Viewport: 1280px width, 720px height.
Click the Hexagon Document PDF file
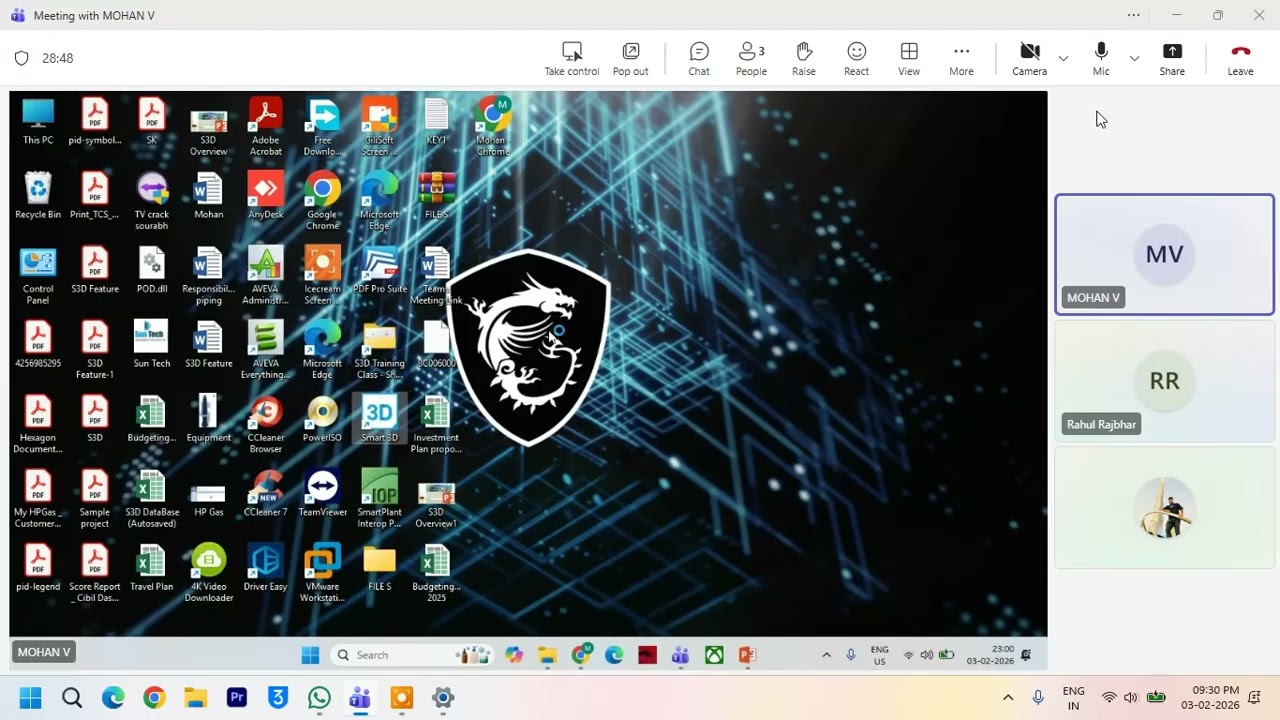[38, 424]
